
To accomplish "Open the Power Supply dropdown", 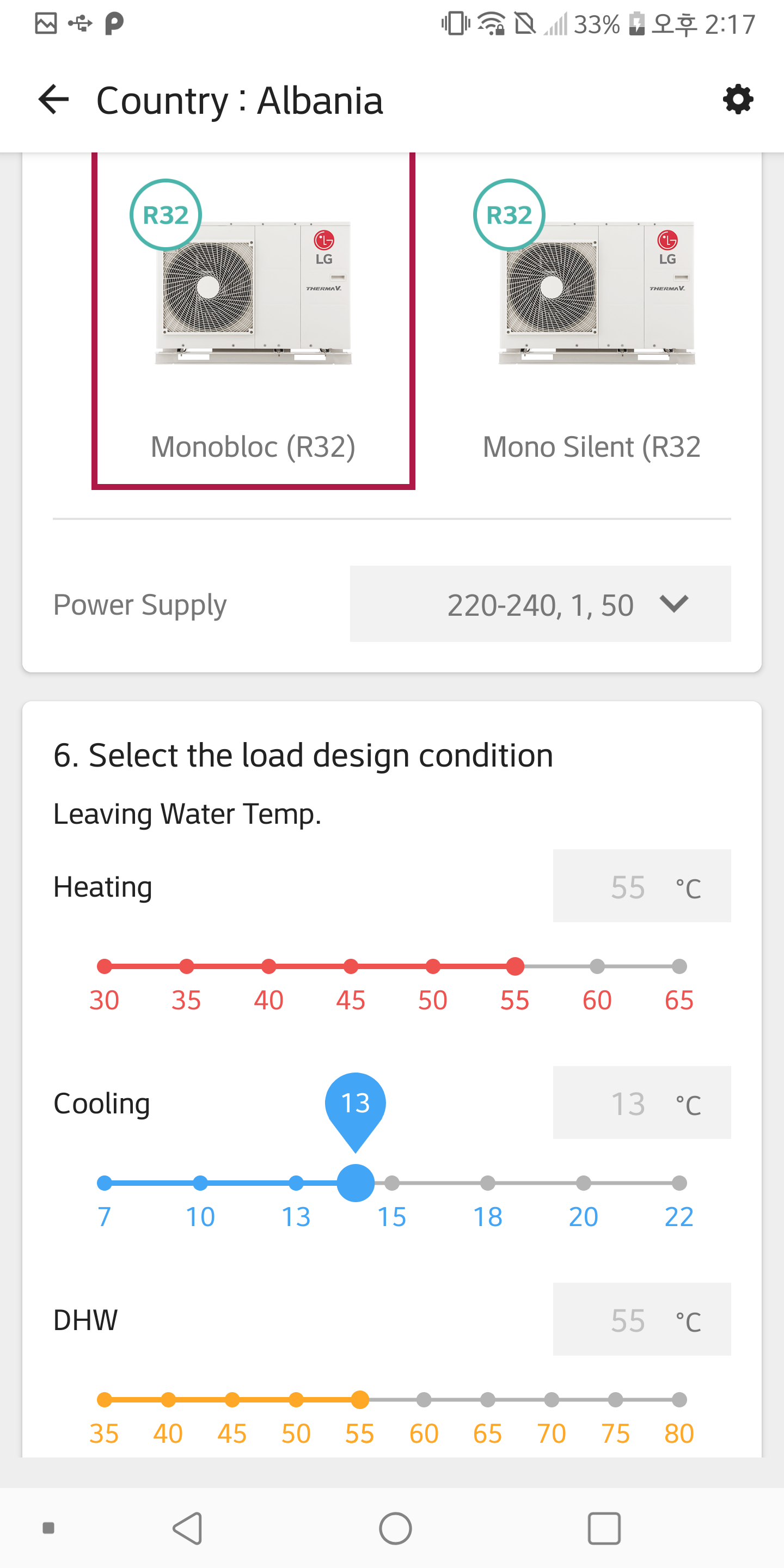I will (540, 604).
